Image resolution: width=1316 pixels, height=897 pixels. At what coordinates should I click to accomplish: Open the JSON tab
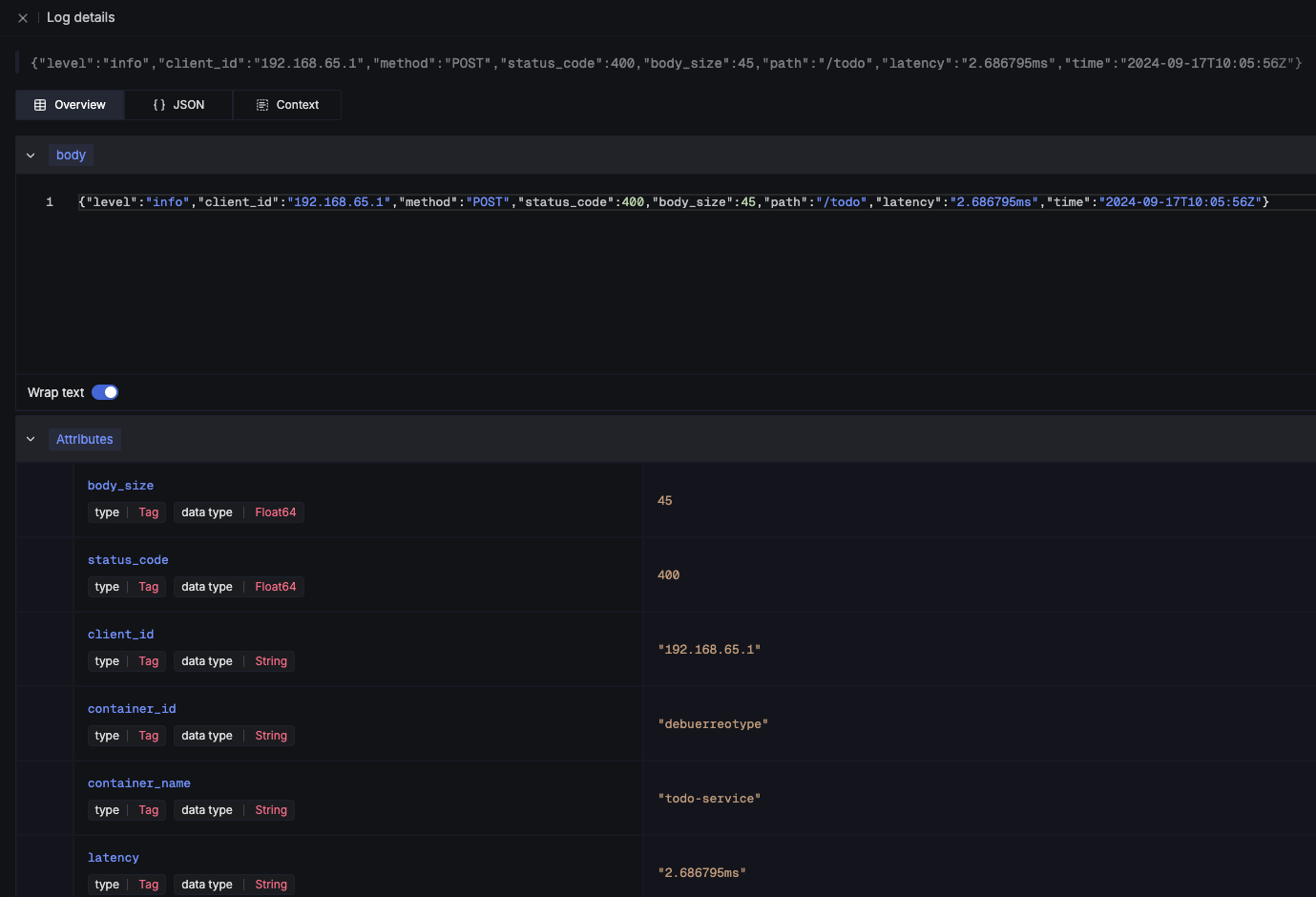click(178, 105)
